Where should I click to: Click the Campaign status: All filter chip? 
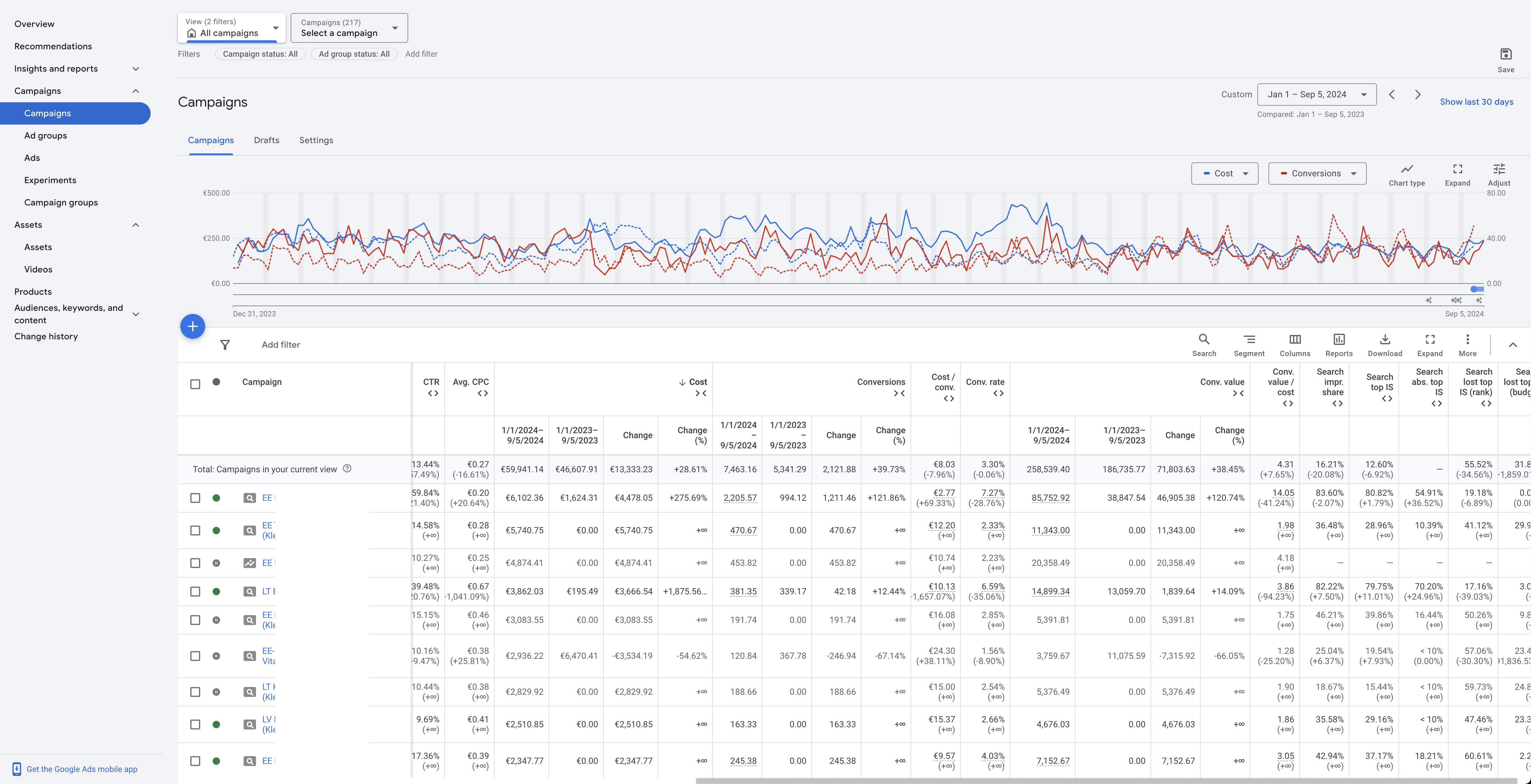tap(260, 54)
